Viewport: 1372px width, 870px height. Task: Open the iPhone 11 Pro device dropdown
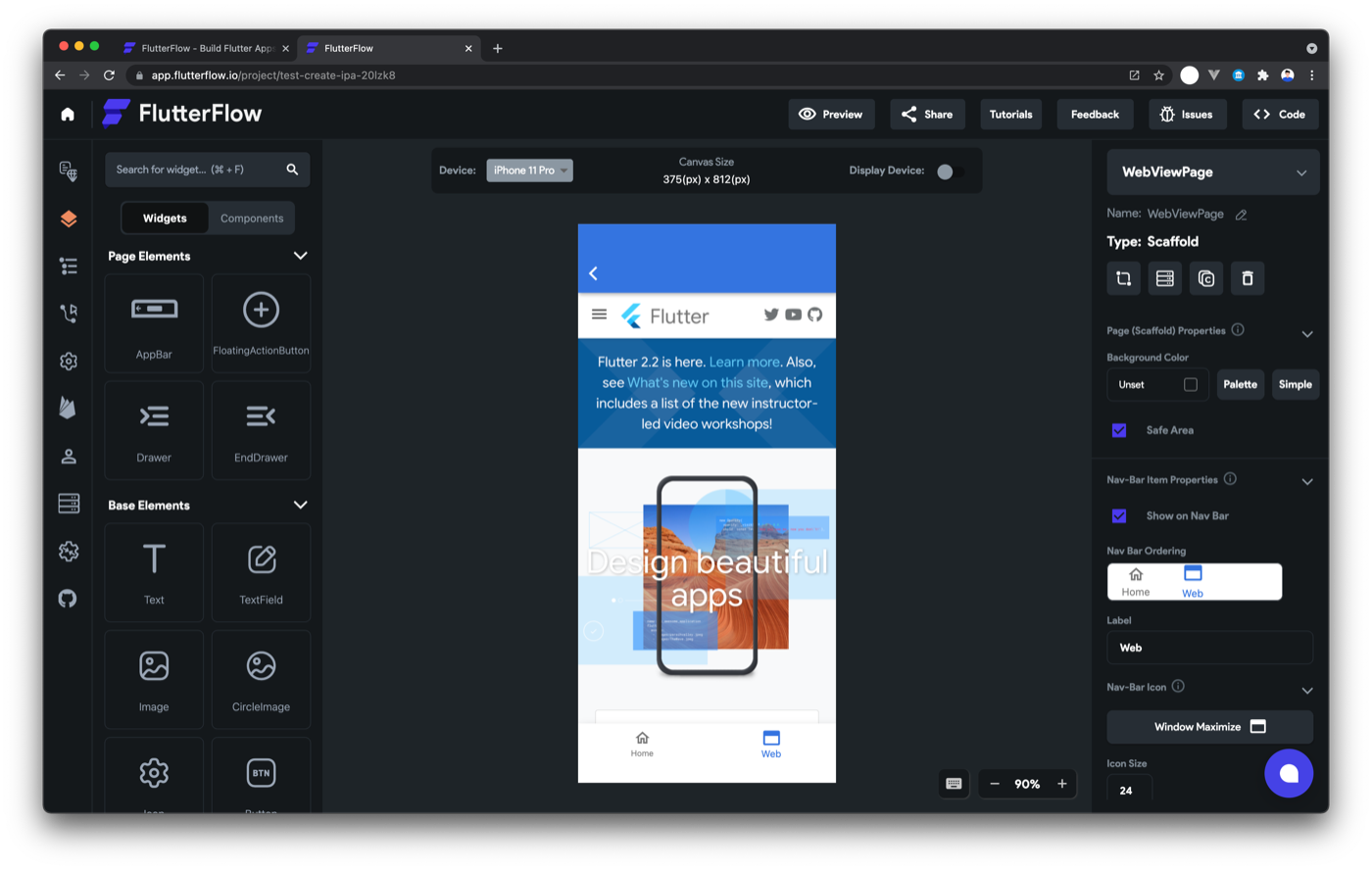[x=529, y=170]
